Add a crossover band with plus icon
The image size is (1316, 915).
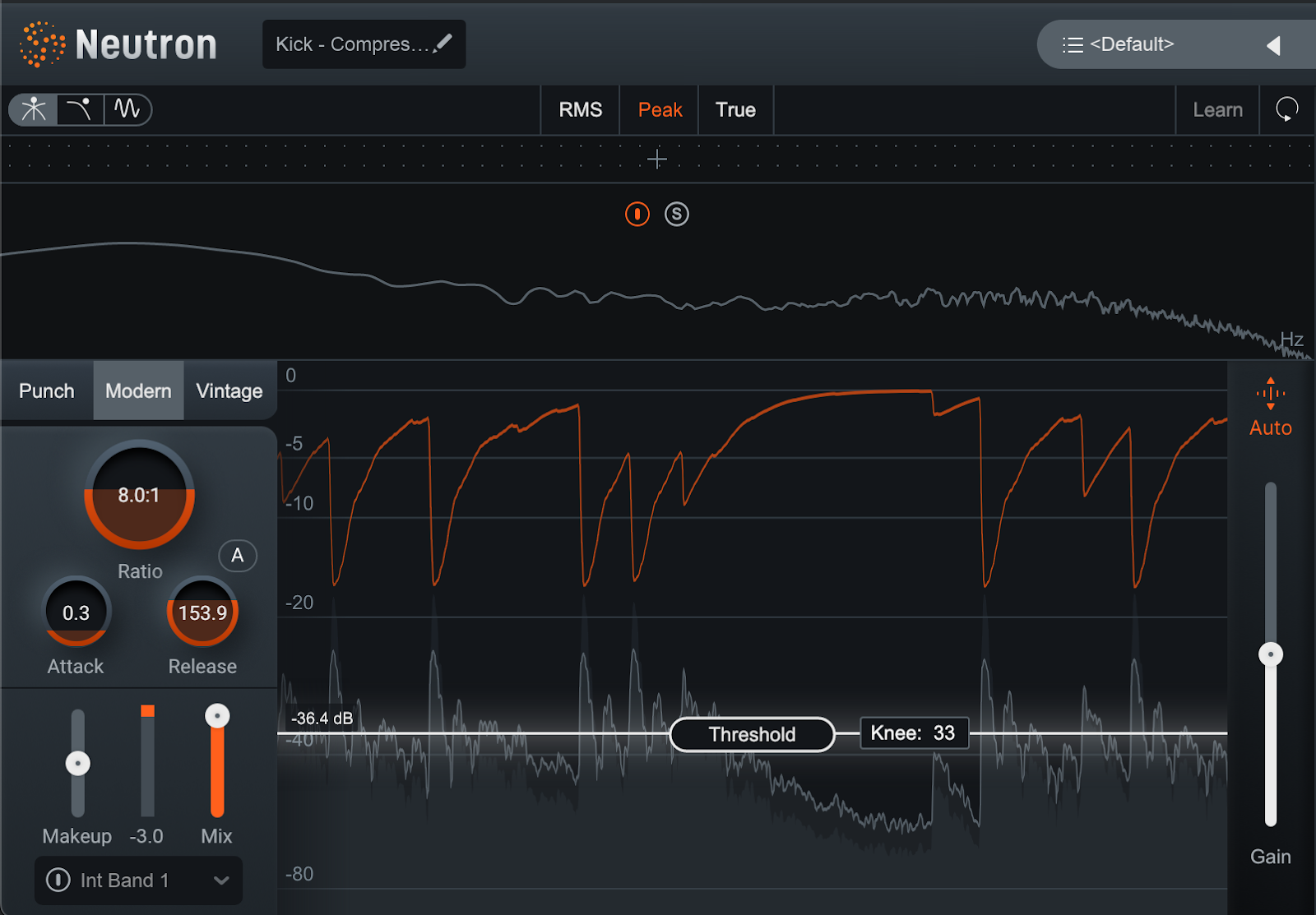656,159
